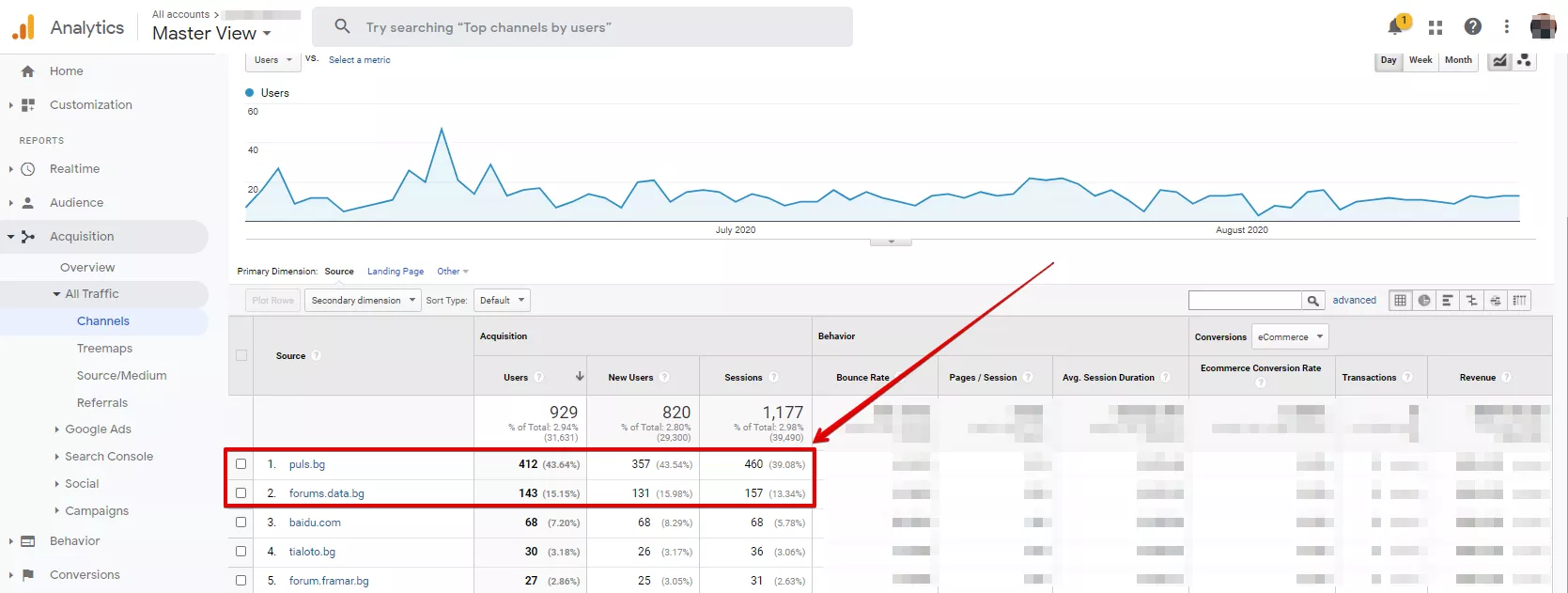Open the Acquisition Overview report
Viewport: 1568px width, 593px height.
tap(87, 268)
